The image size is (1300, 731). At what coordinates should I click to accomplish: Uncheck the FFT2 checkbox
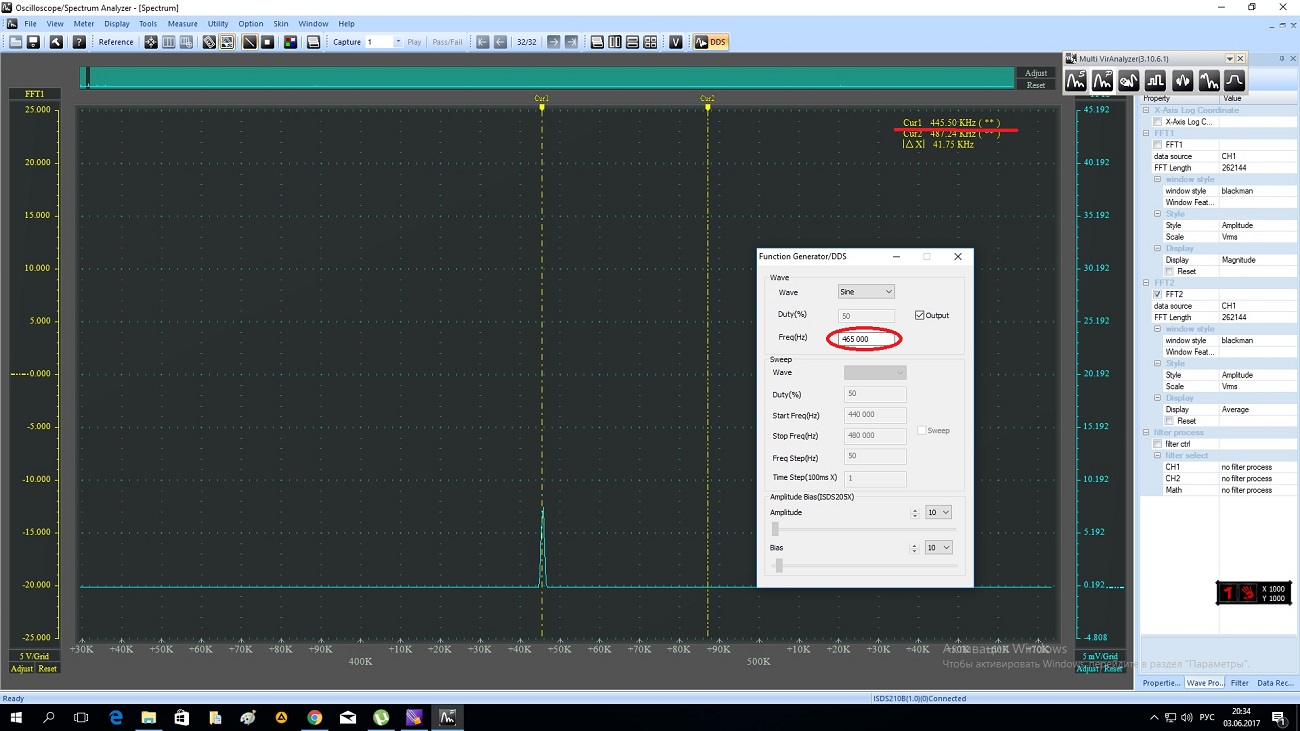point(1158,294)
